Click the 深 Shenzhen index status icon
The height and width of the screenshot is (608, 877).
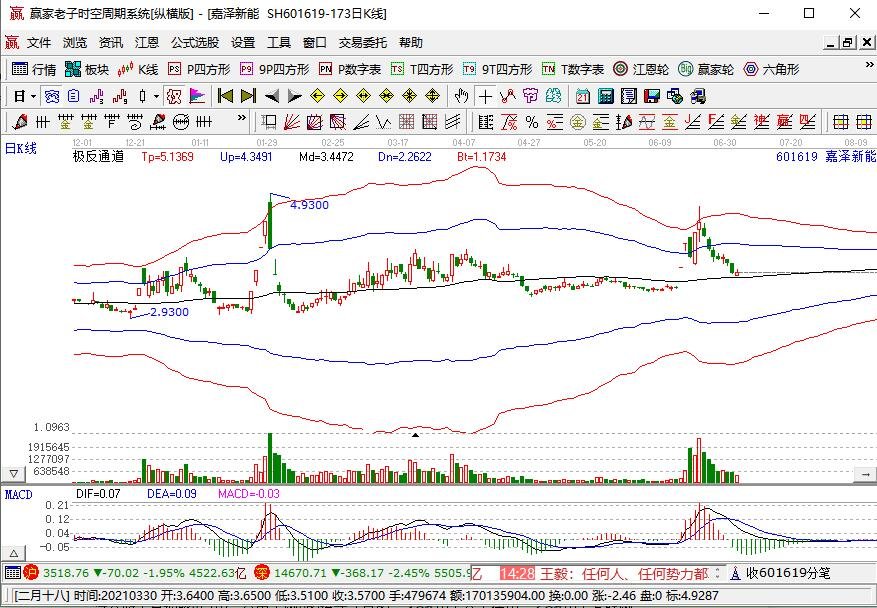261,572
